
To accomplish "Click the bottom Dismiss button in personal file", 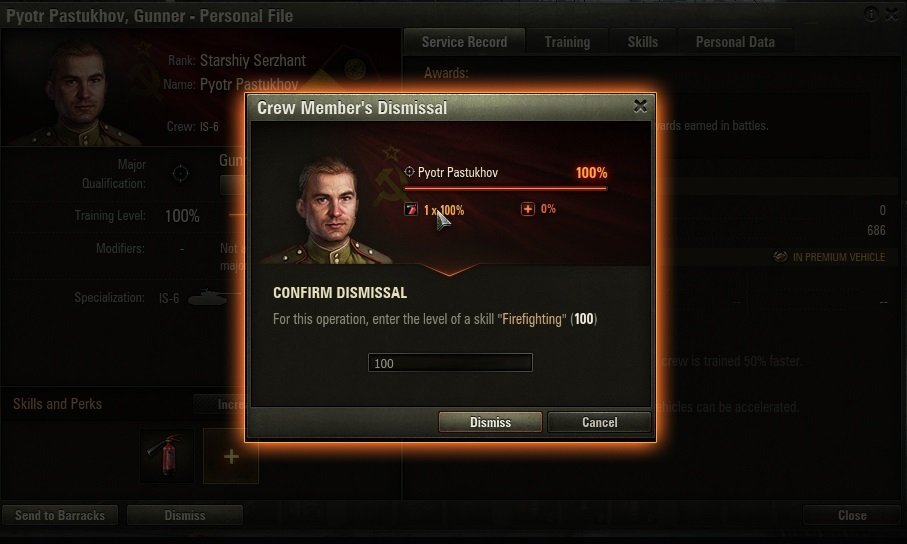I will (185, 515).
